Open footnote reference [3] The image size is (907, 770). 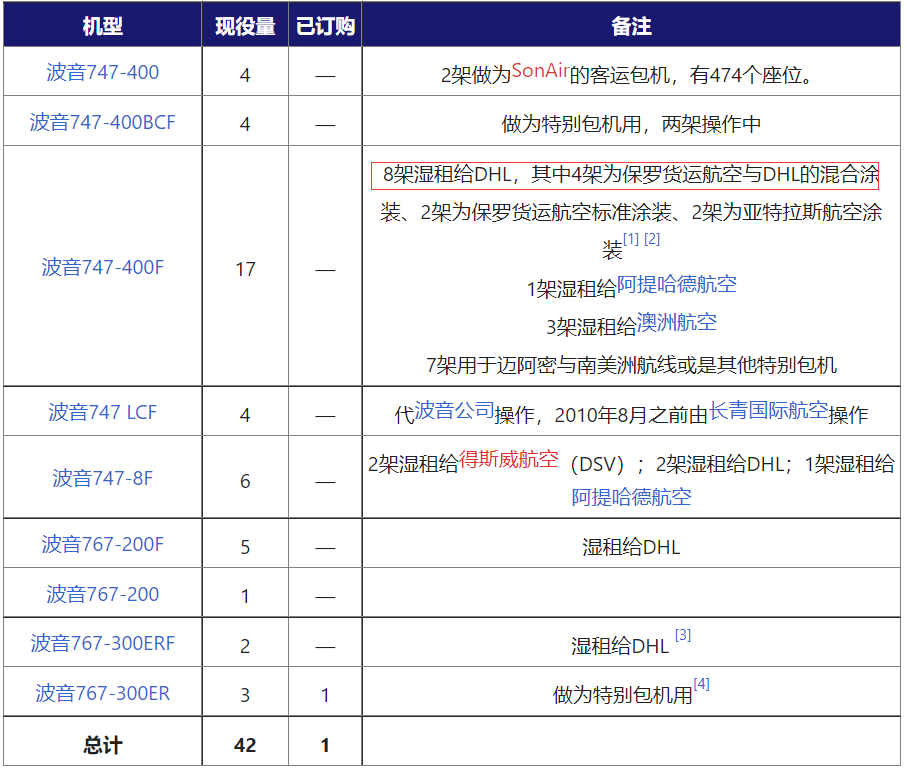tap(683, 635)
